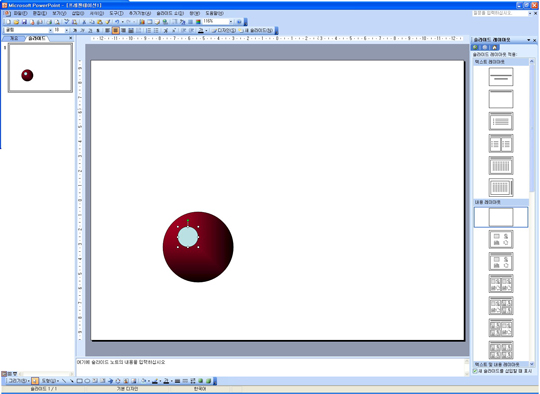Select the Arrow drawing tool

72,381
